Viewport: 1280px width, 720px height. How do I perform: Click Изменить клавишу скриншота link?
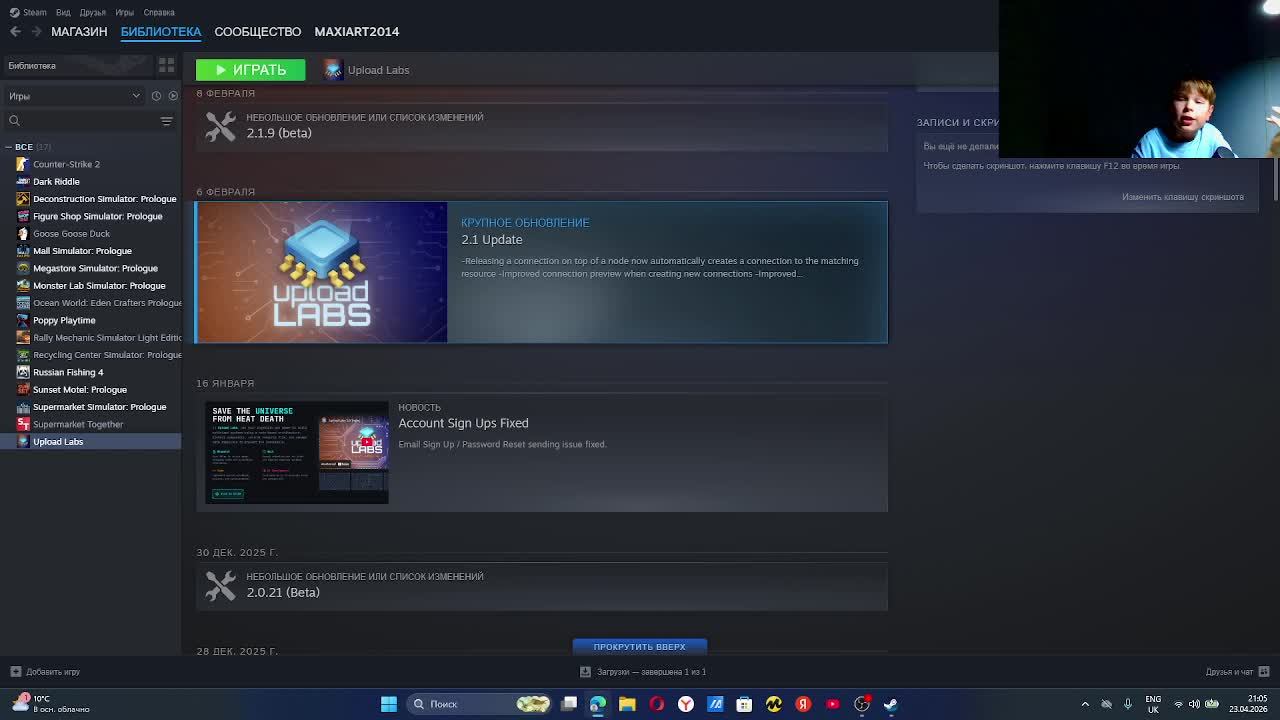coord(1183,197)
